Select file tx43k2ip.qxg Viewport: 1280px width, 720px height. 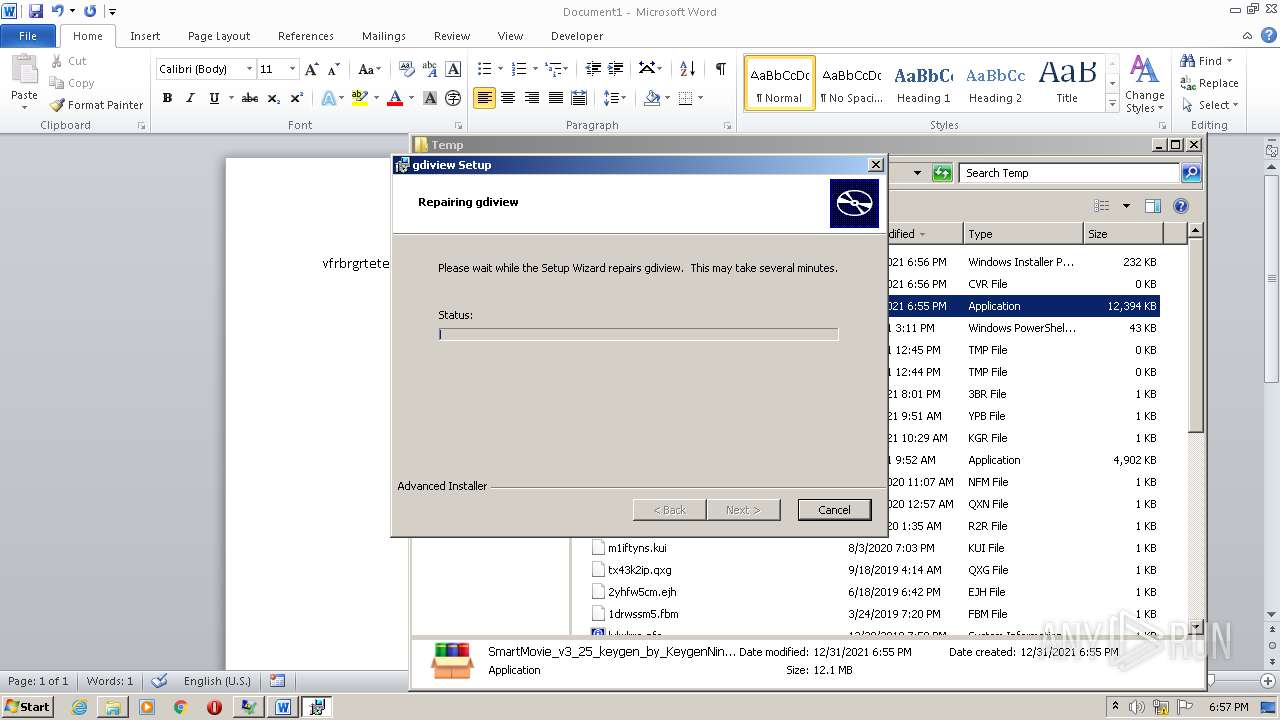coord(640,570)
